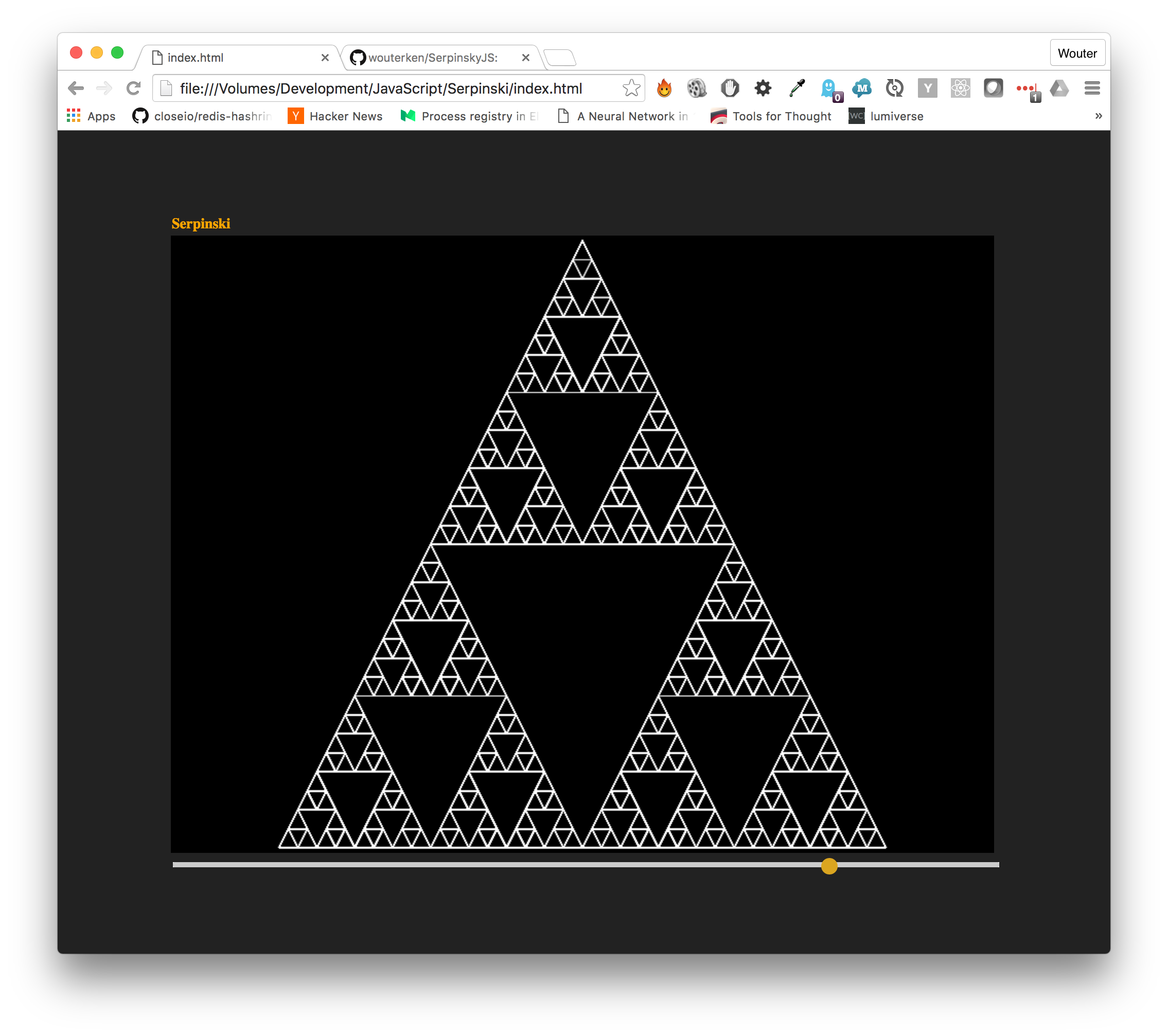Click the gold slider handle
Viewport: 1168px width, 1036px height.
point(829,866)
